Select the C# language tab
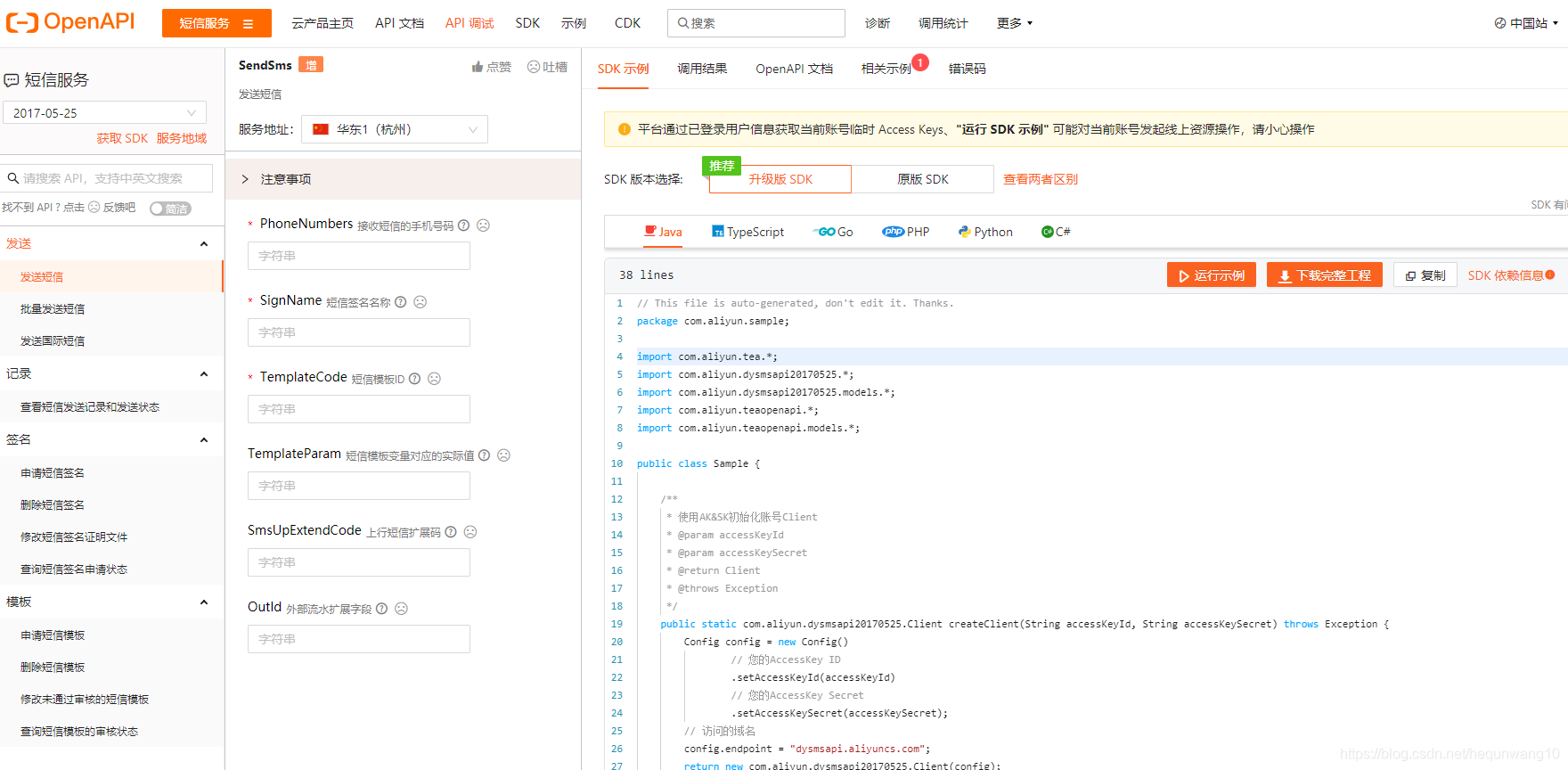This screenshot has height=770, width=1568. tap(1056, 232)
